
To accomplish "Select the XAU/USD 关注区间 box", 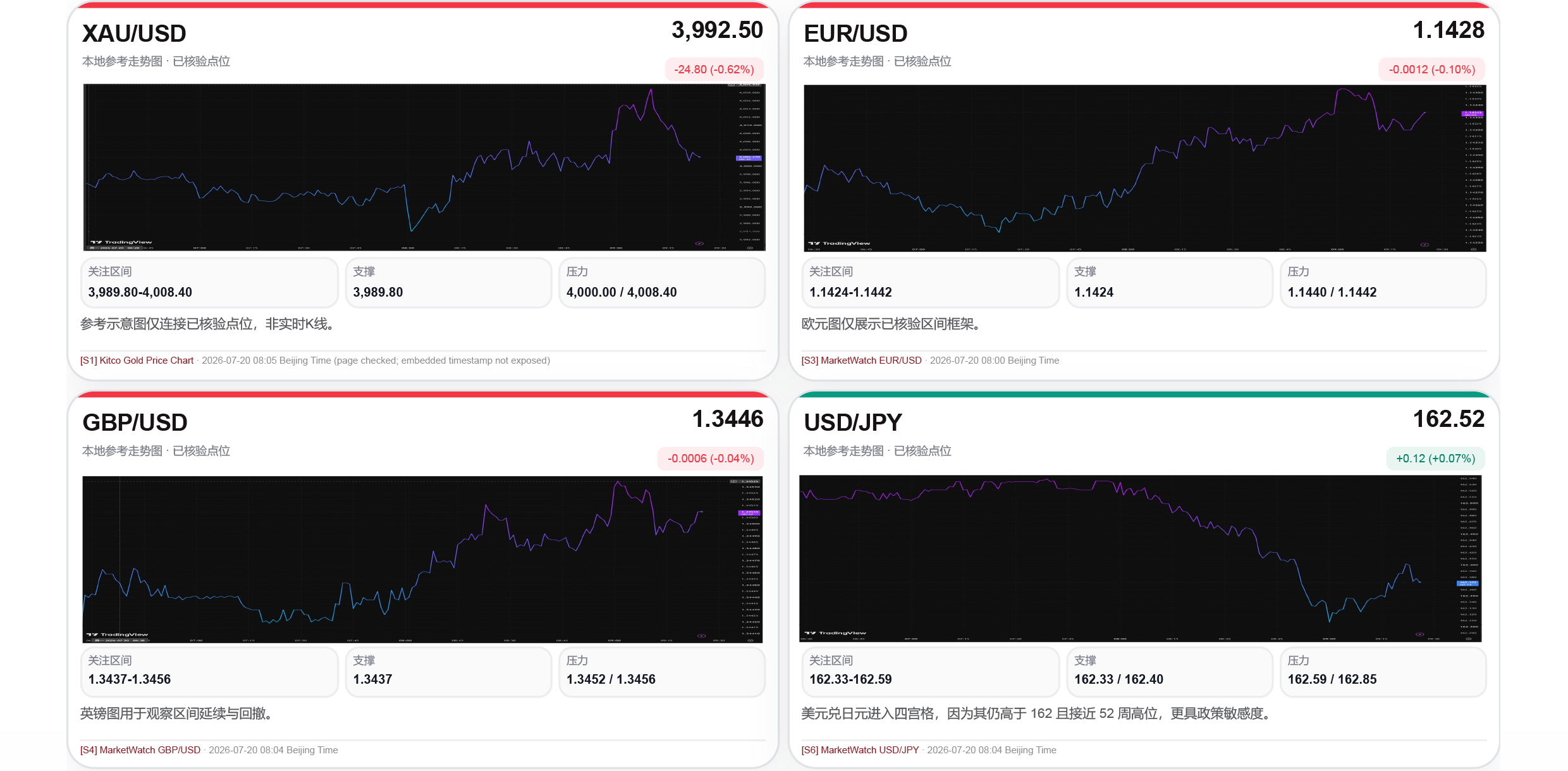I will click(209, 283).
